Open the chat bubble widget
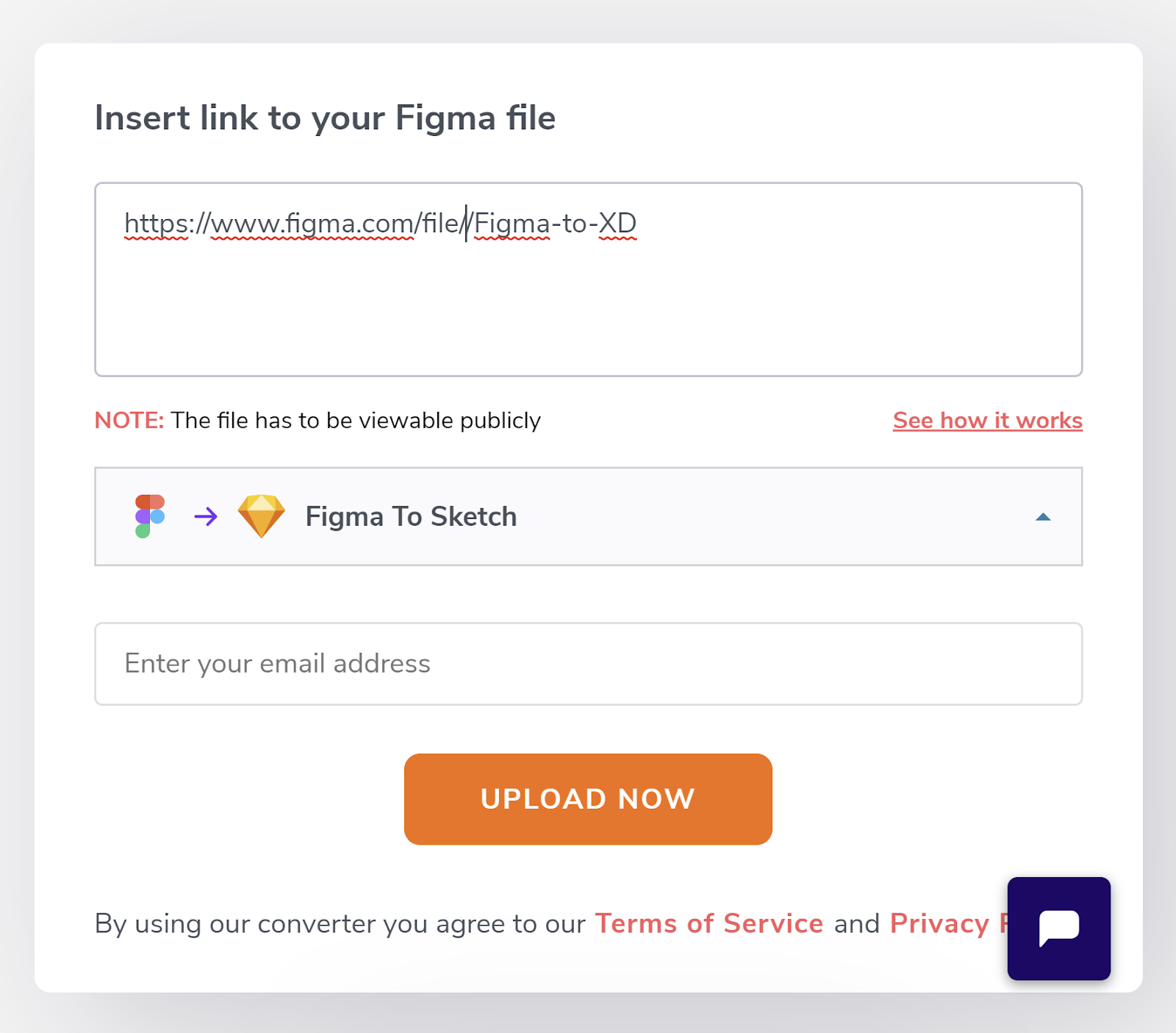1176x1033 pixels. pos(1058,928)
